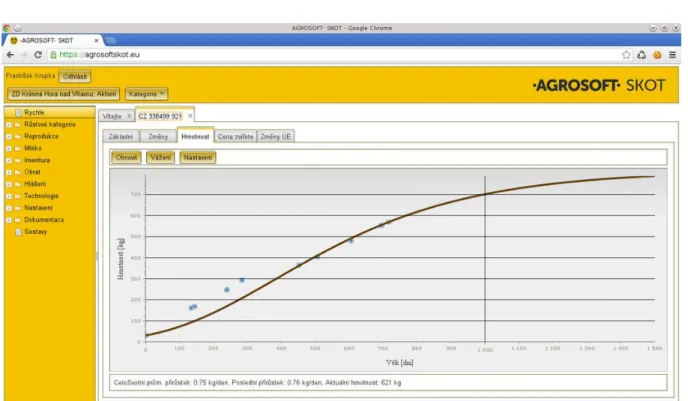The height and width of the screenshot is (401, 688).
Task: Open the Cena zvířete sub-tab
Action: coord(236,136)
